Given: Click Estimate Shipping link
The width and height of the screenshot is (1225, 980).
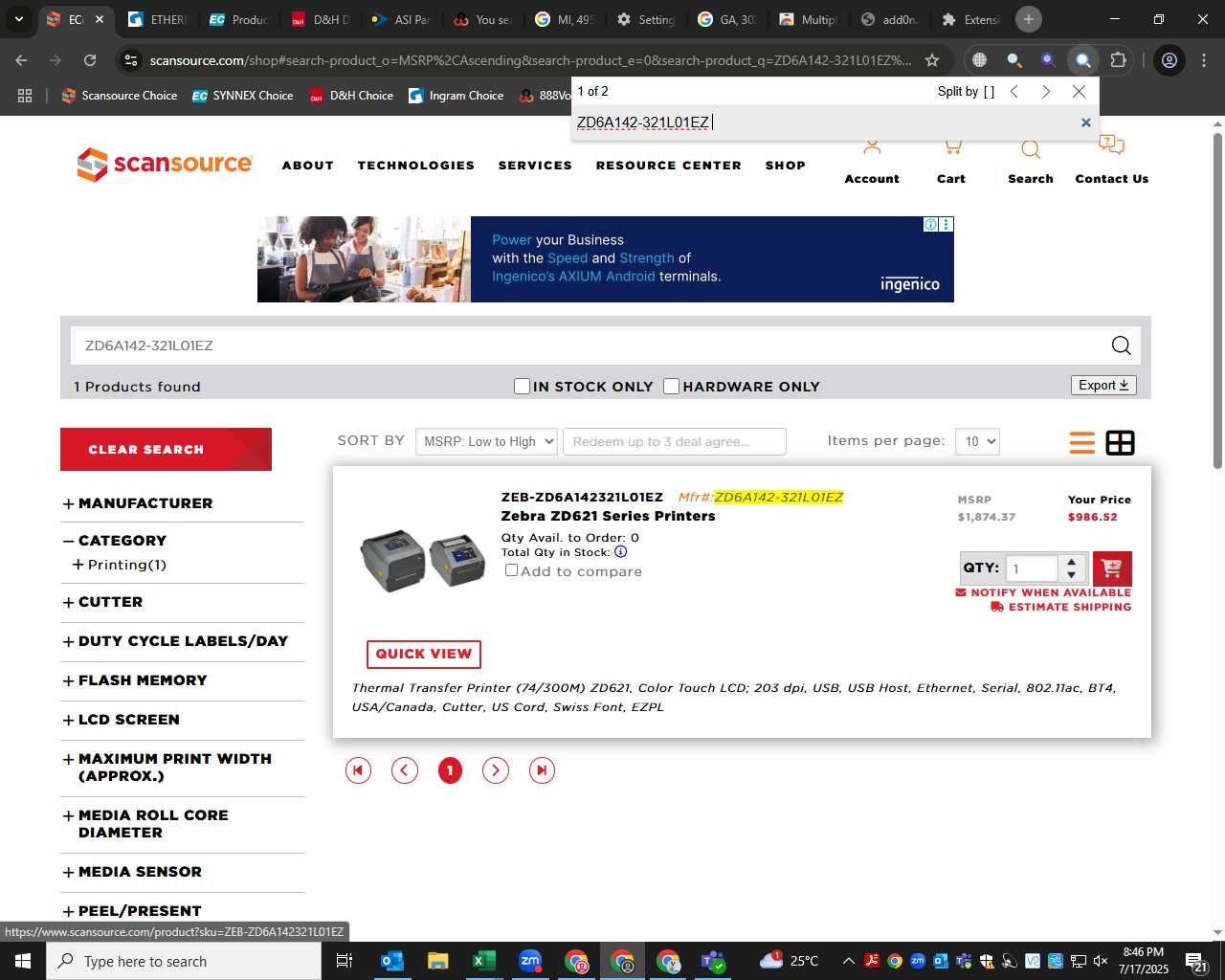Looking at the screenshot, I should (1061, 607).
